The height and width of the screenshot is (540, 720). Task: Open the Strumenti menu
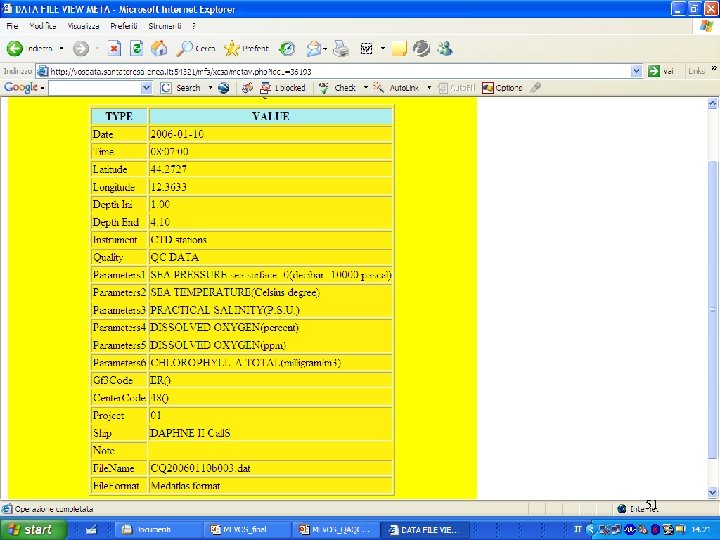click(165, 26)
